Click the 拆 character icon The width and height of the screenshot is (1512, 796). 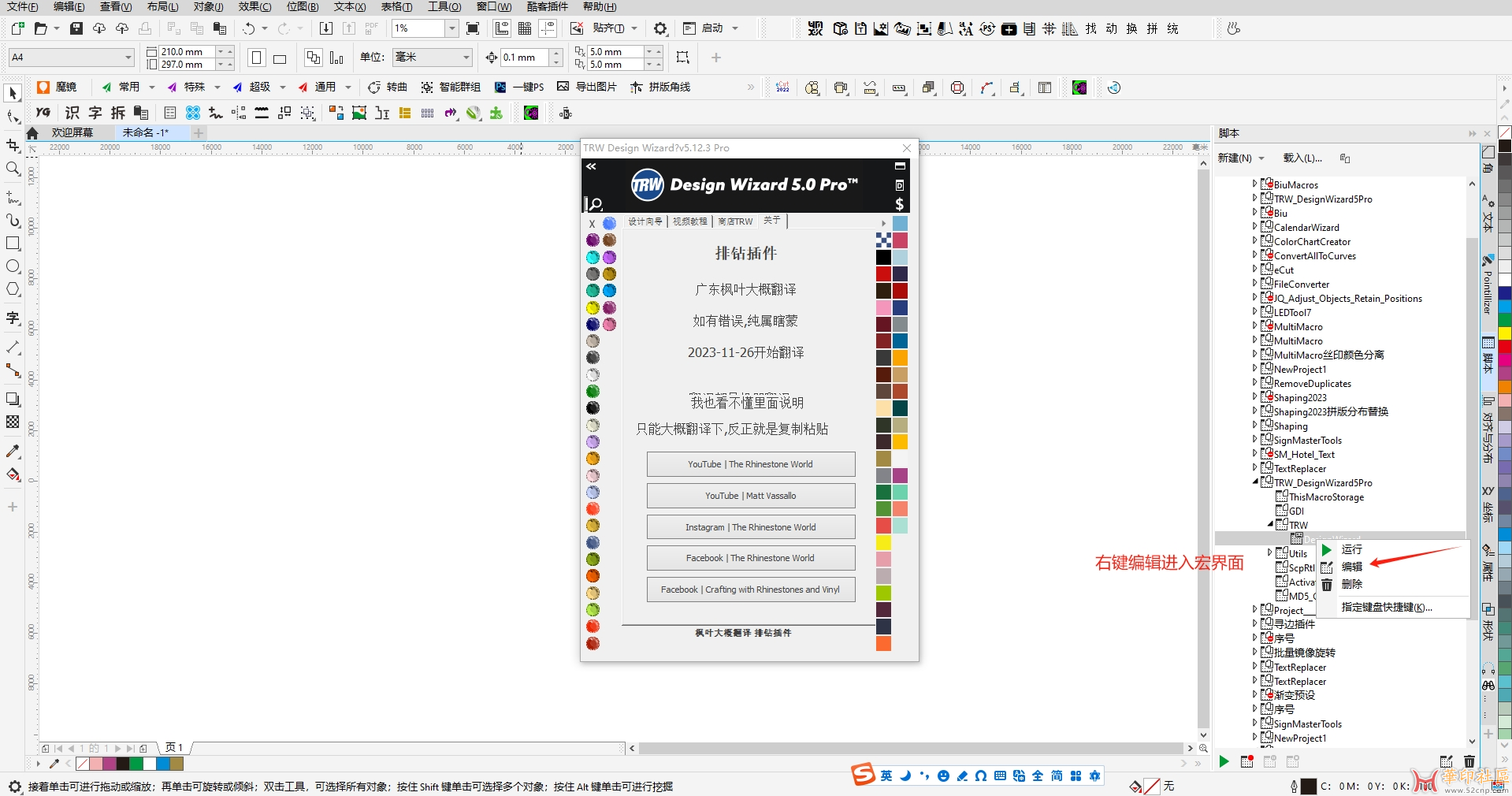117,113
